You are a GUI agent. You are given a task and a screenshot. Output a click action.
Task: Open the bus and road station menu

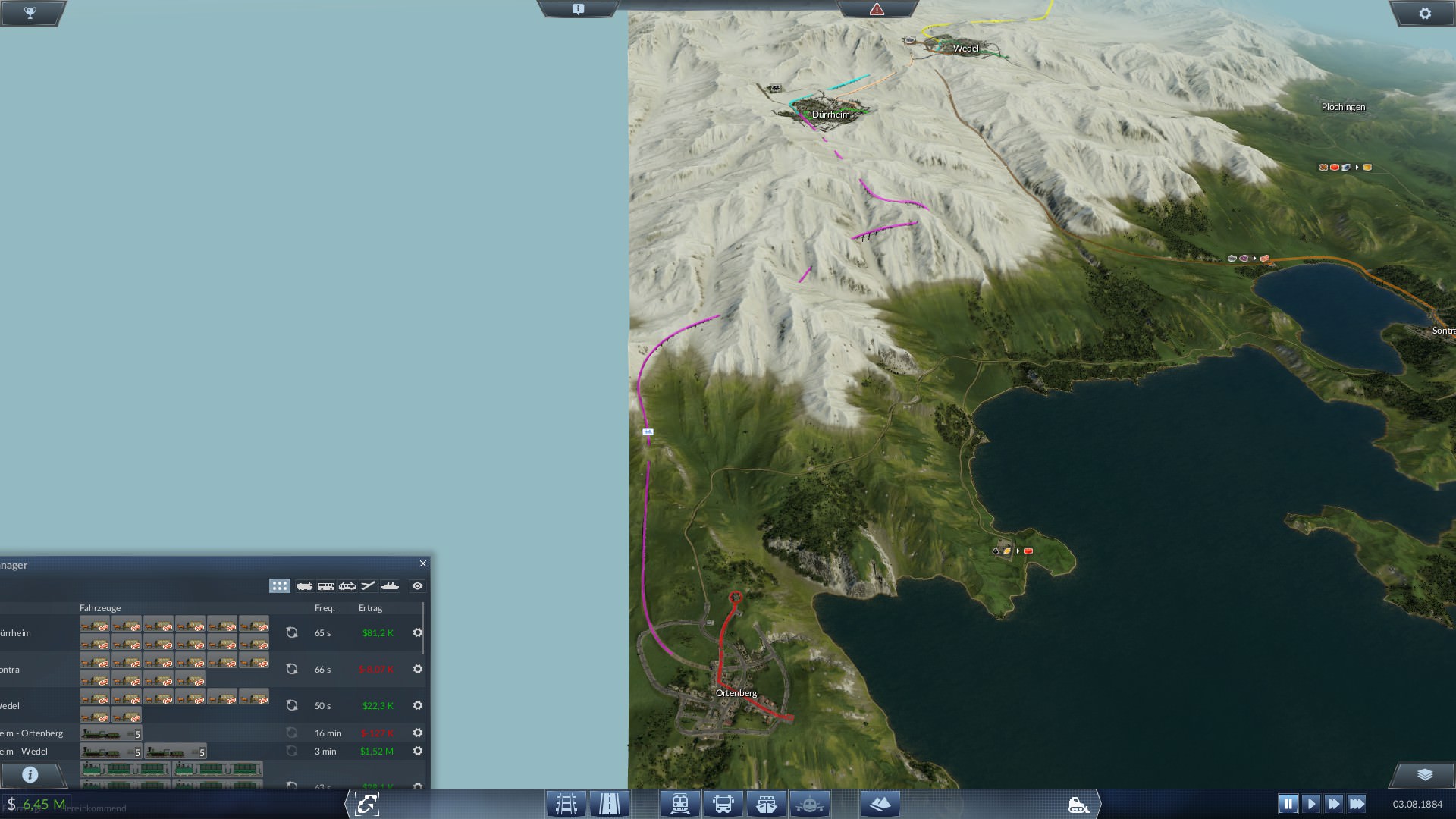pos(723,804)
